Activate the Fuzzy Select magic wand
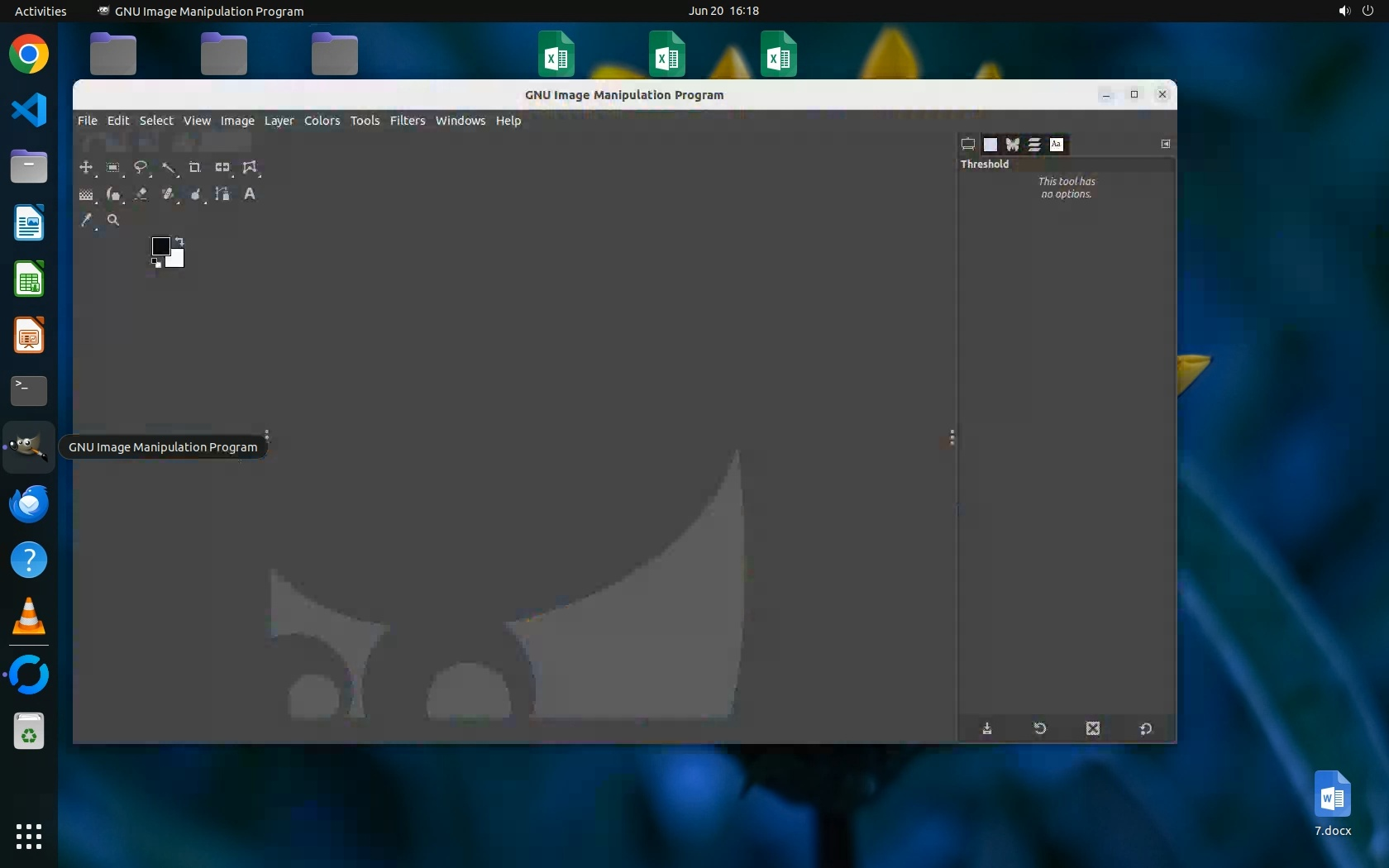Image resolution: width=1389 pixels, height=868 pixels. pyautogui.click(x=168, y=168)
